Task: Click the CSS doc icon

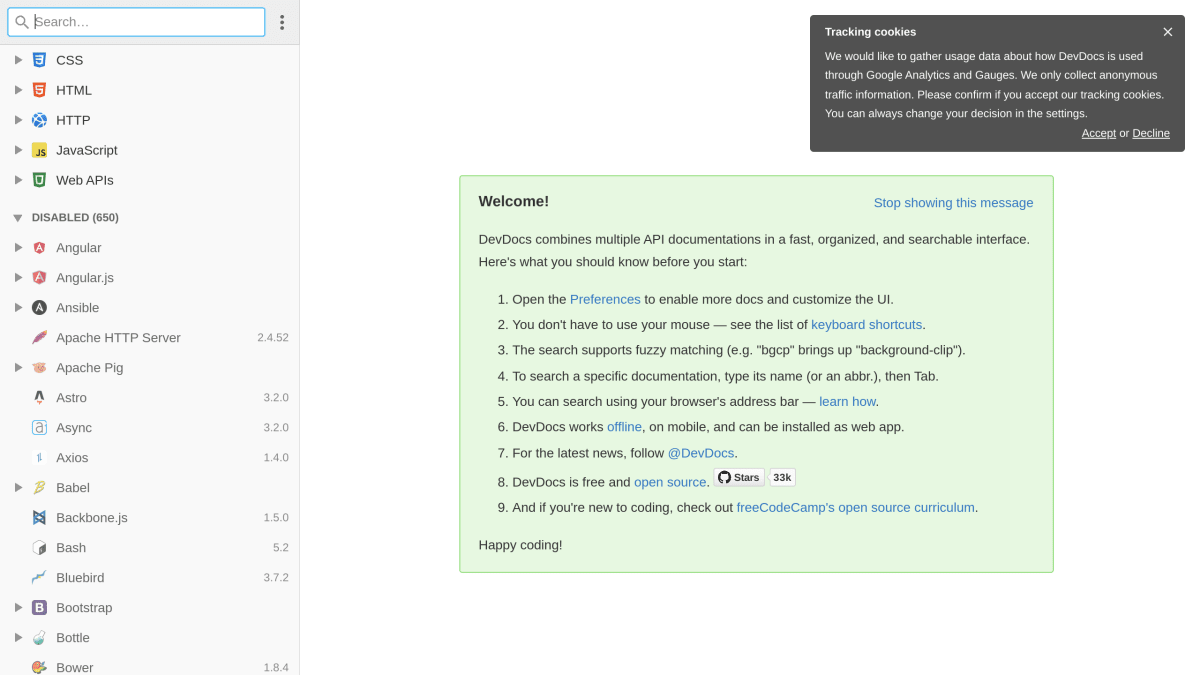Action: coord(39,60)
